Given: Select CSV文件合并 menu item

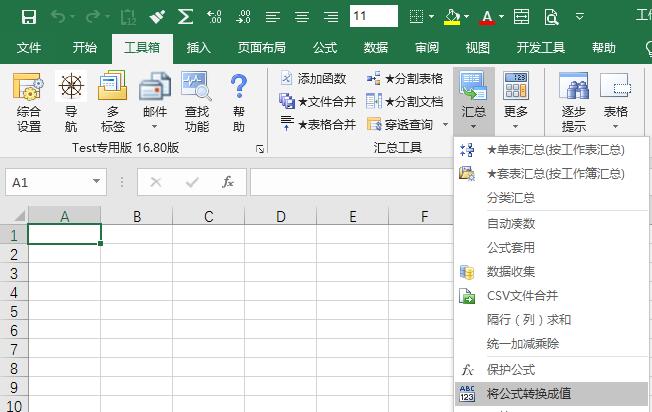Looking at the screenshot, I should coord(522,296).
